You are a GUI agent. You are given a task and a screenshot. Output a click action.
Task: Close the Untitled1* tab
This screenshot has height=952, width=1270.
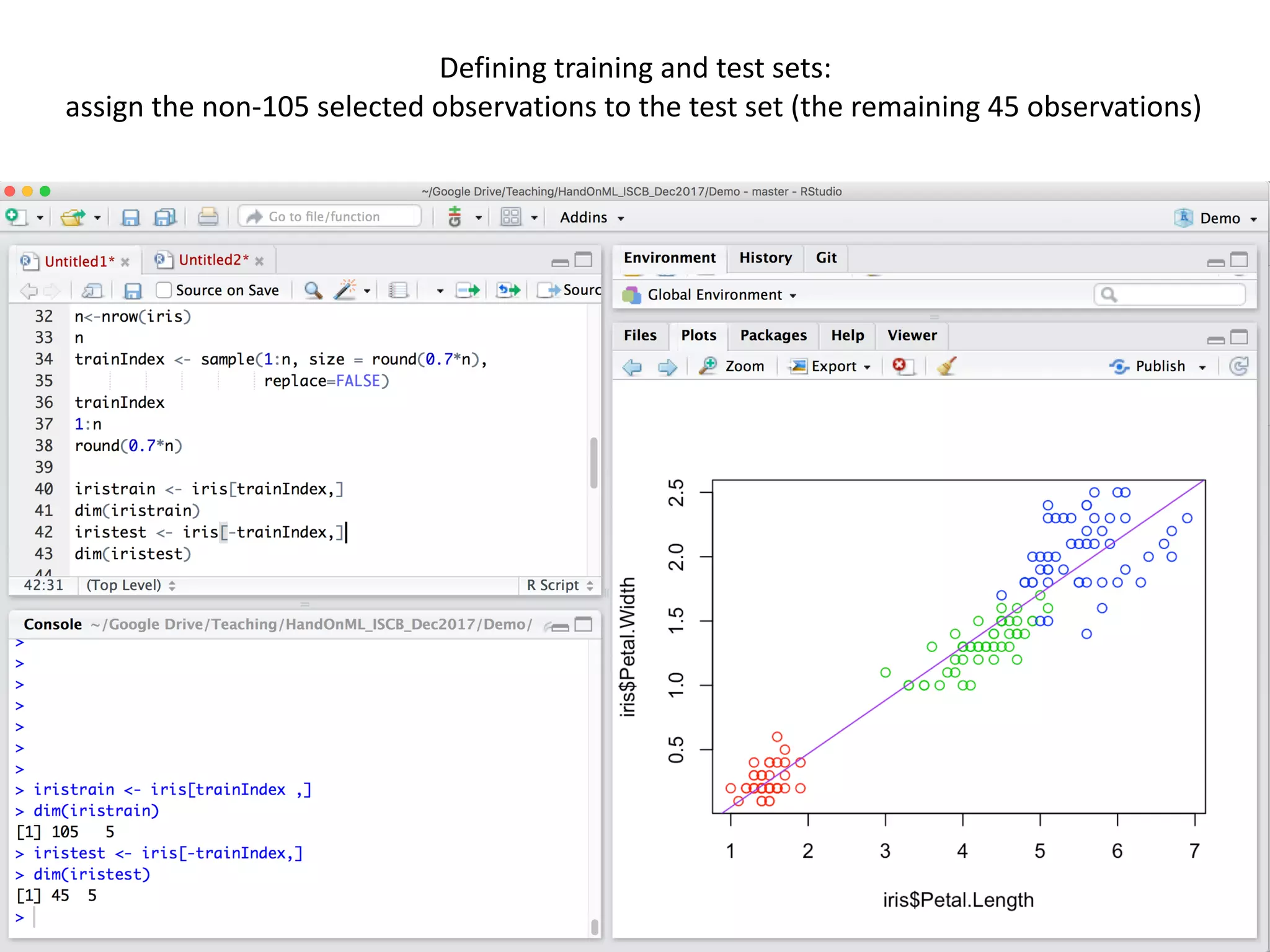125,262
